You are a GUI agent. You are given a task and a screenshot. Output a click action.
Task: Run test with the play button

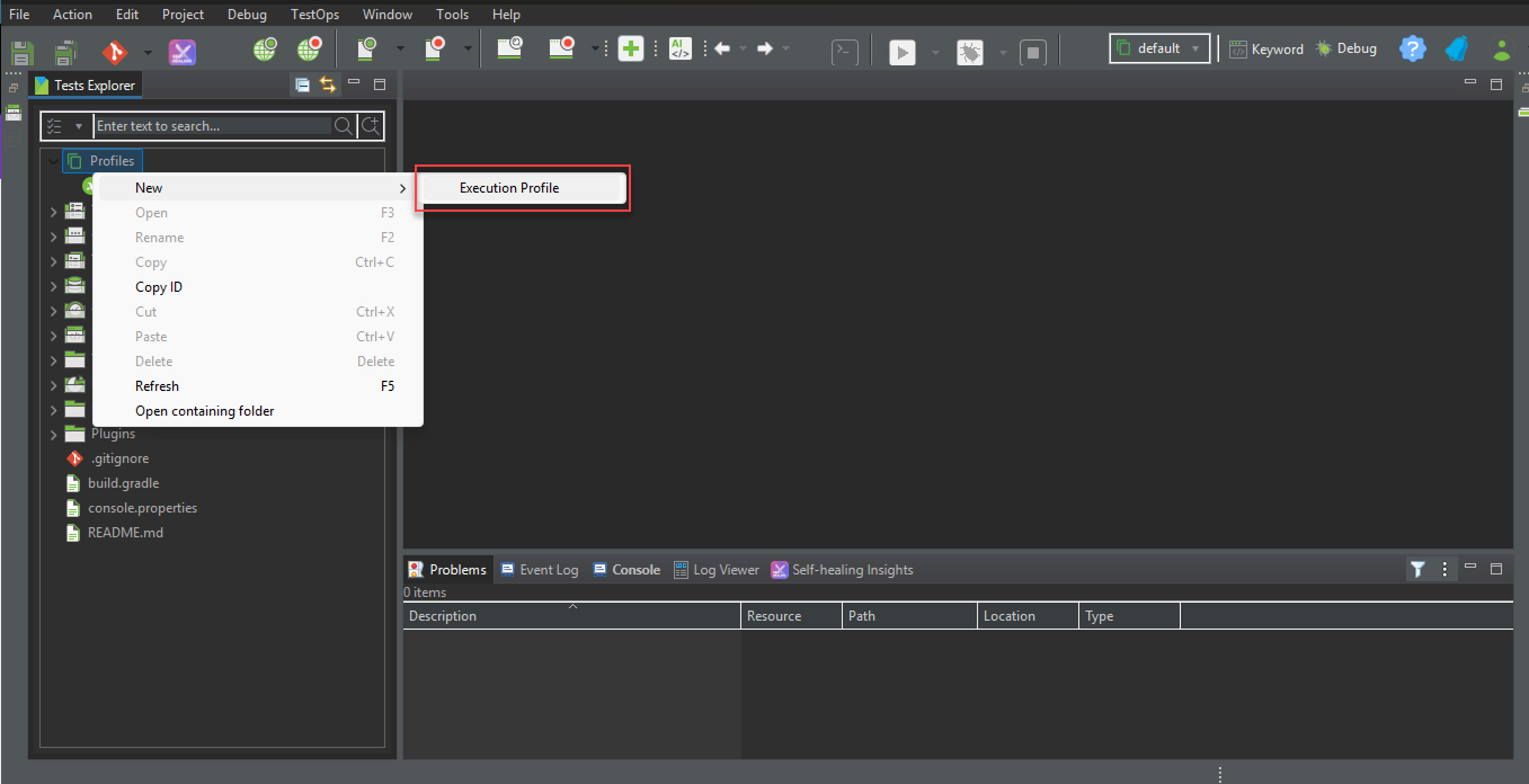click(x=902, y=52)
